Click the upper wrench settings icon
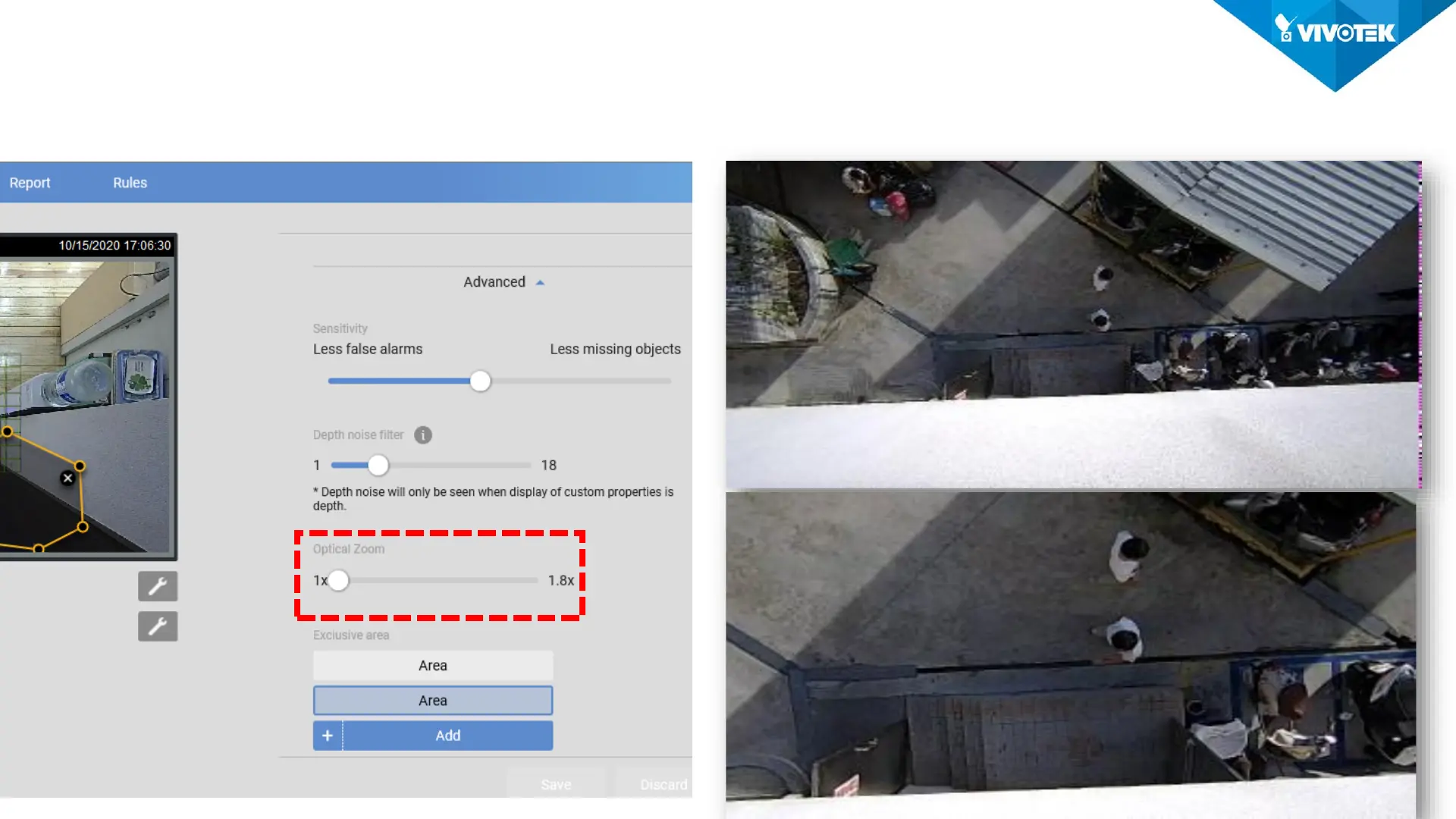Viewport: 1456px width, 819px height. coord(158,586)
